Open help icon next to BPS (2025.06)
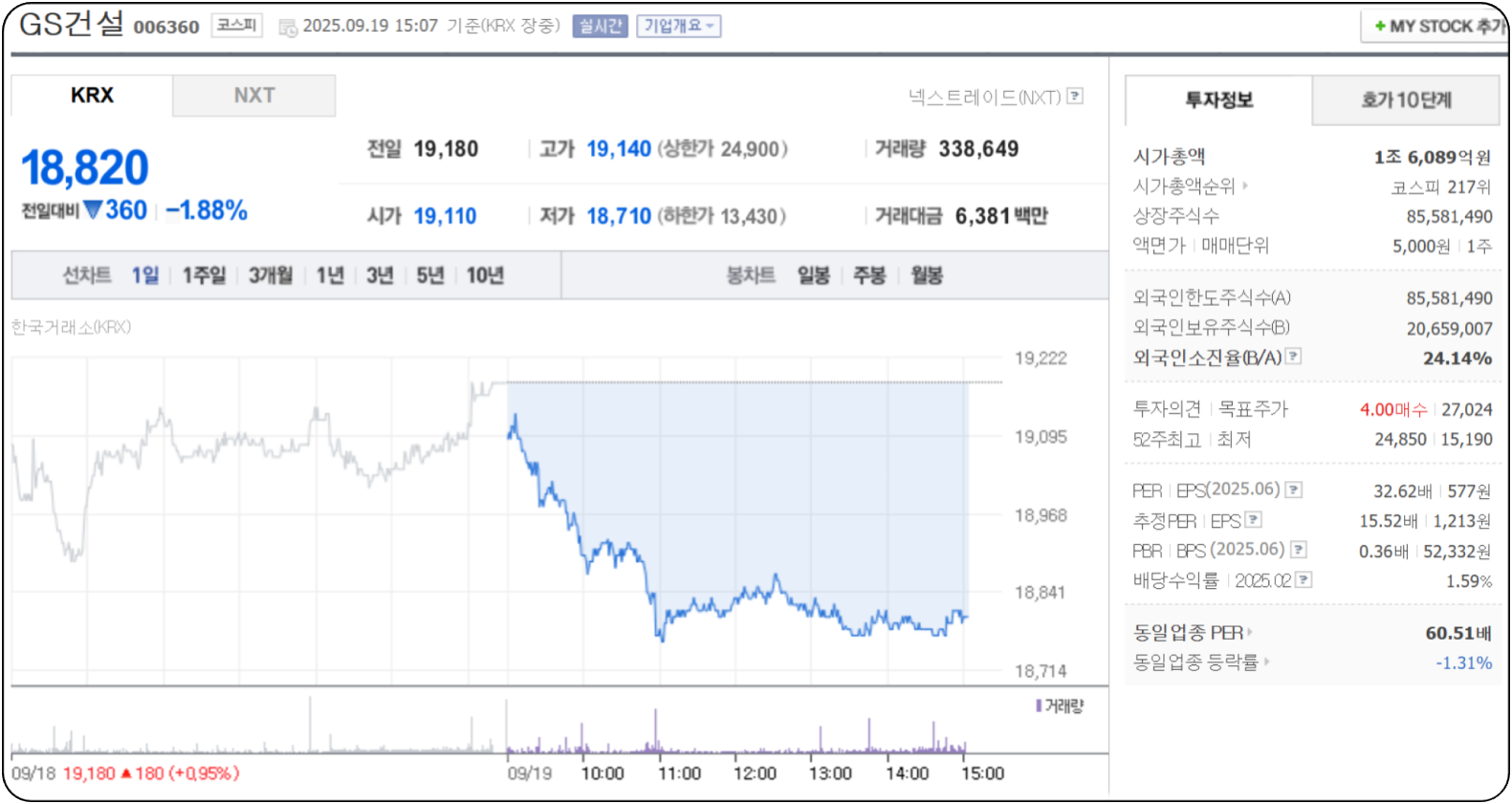This screenshot has width=1512, height=804. click(1298, 550)
